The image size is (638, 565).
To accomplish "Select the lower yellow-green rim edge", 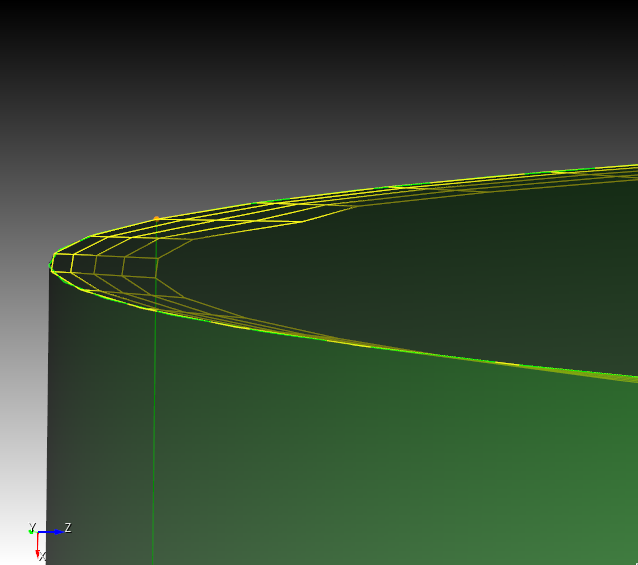I will click(400, 350).
